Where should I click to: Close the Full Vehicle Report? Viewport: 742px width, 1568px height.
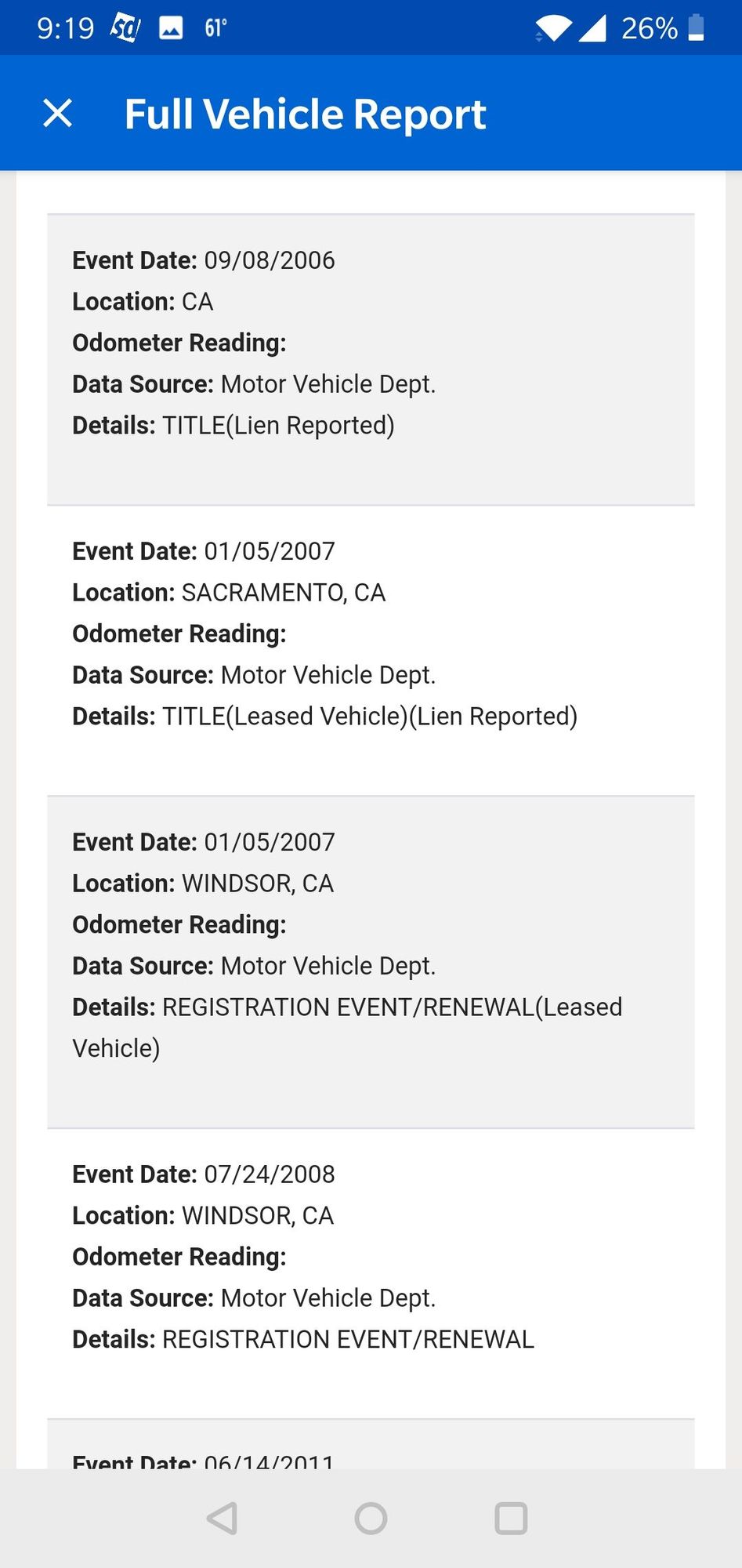click(57, 113)
